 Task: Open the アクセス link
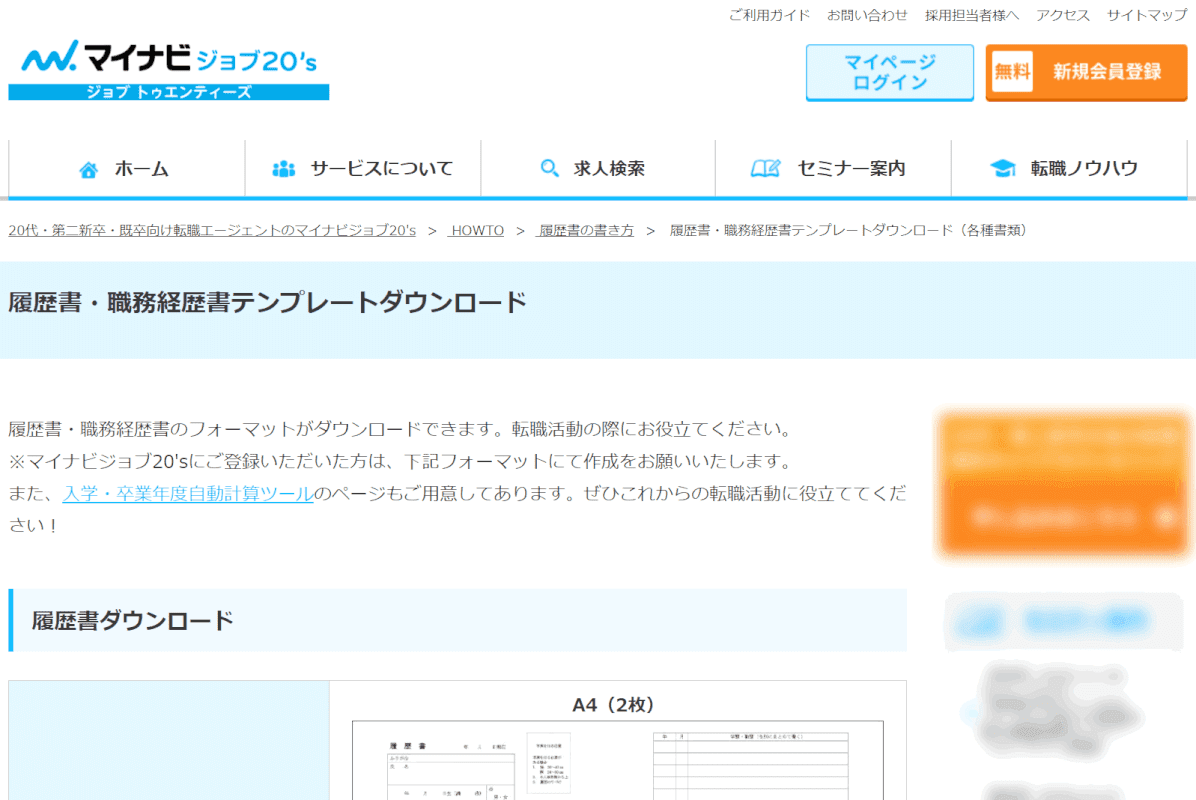(x=1063, y=15)
